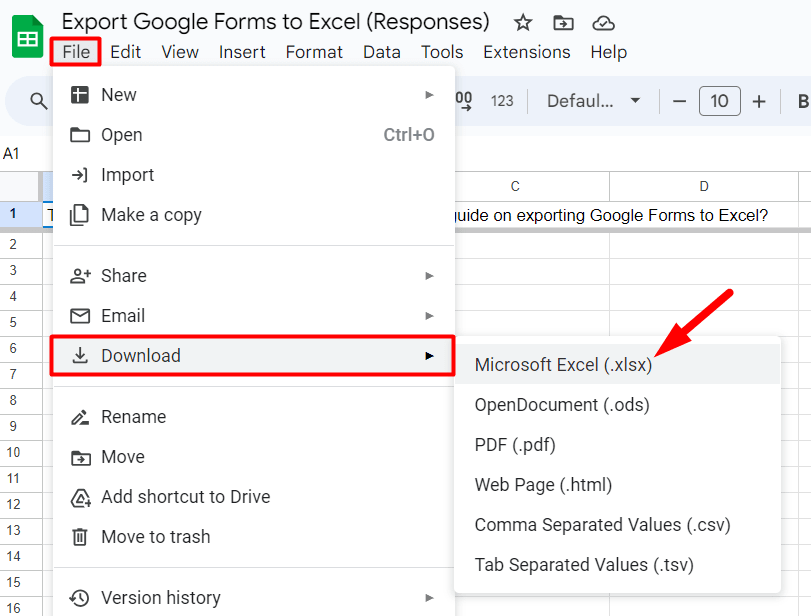
Task: Click the increase decimal places icon
Action: [464, 101]
